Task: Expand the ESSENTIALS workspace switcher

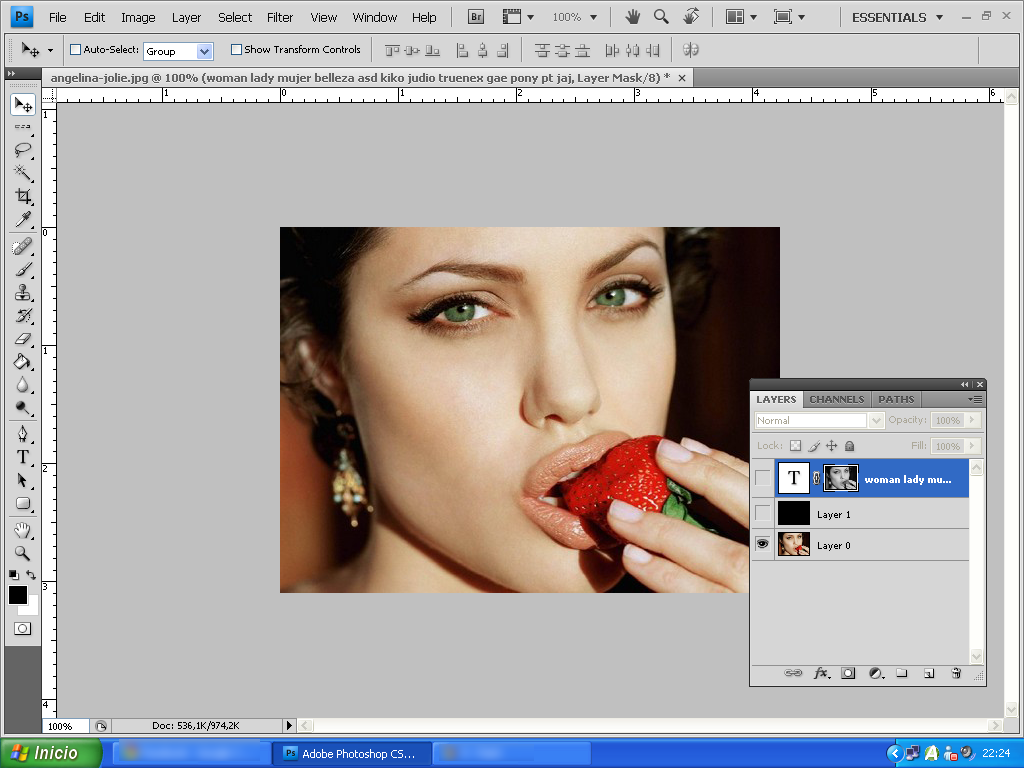Action: (896, 17)
